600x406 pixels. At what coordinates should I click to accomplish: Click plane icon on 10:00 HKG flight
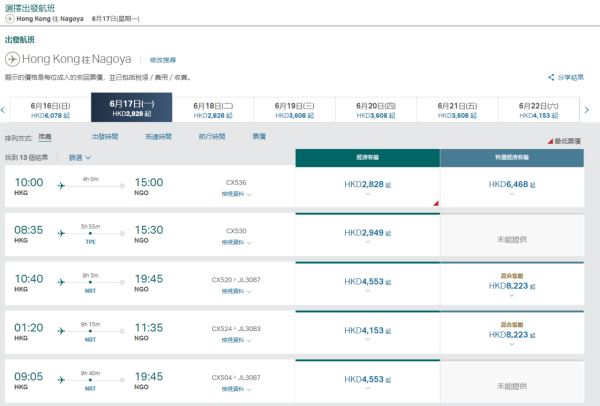[x=61, y=185]
